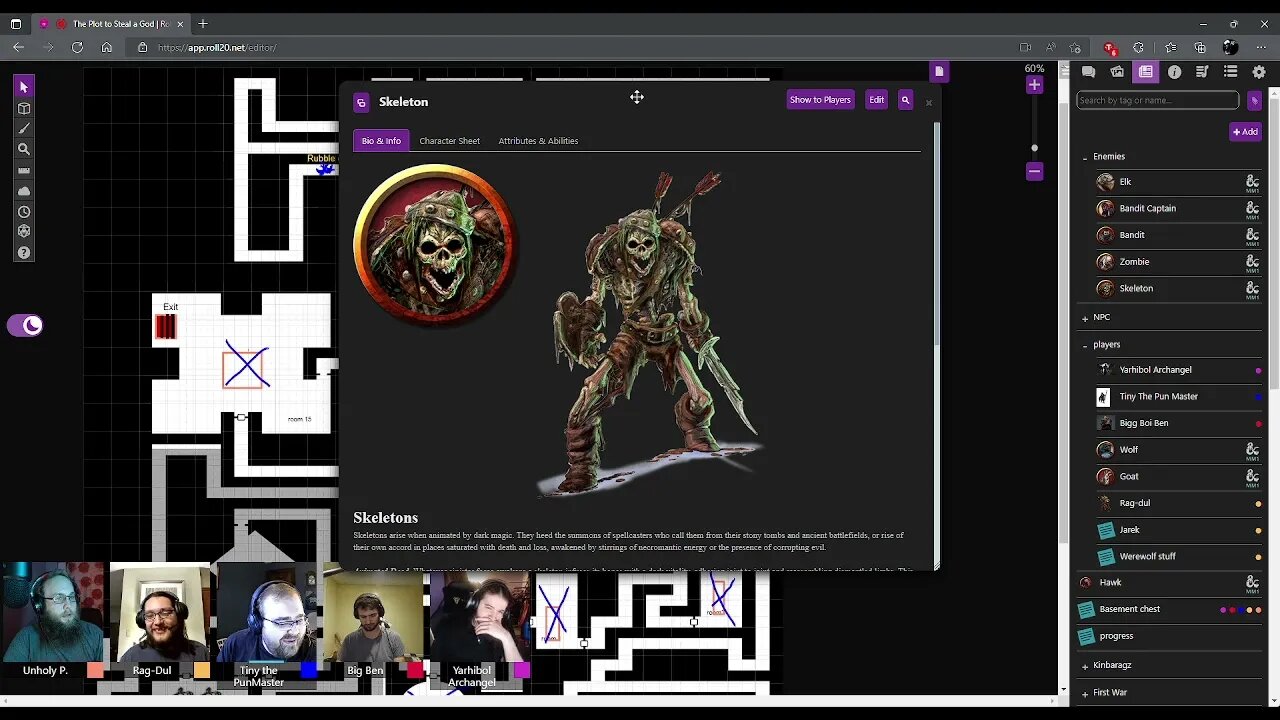Click the browser home button
The width and height of the screenshot is (1280, 720).
(106, 47)
